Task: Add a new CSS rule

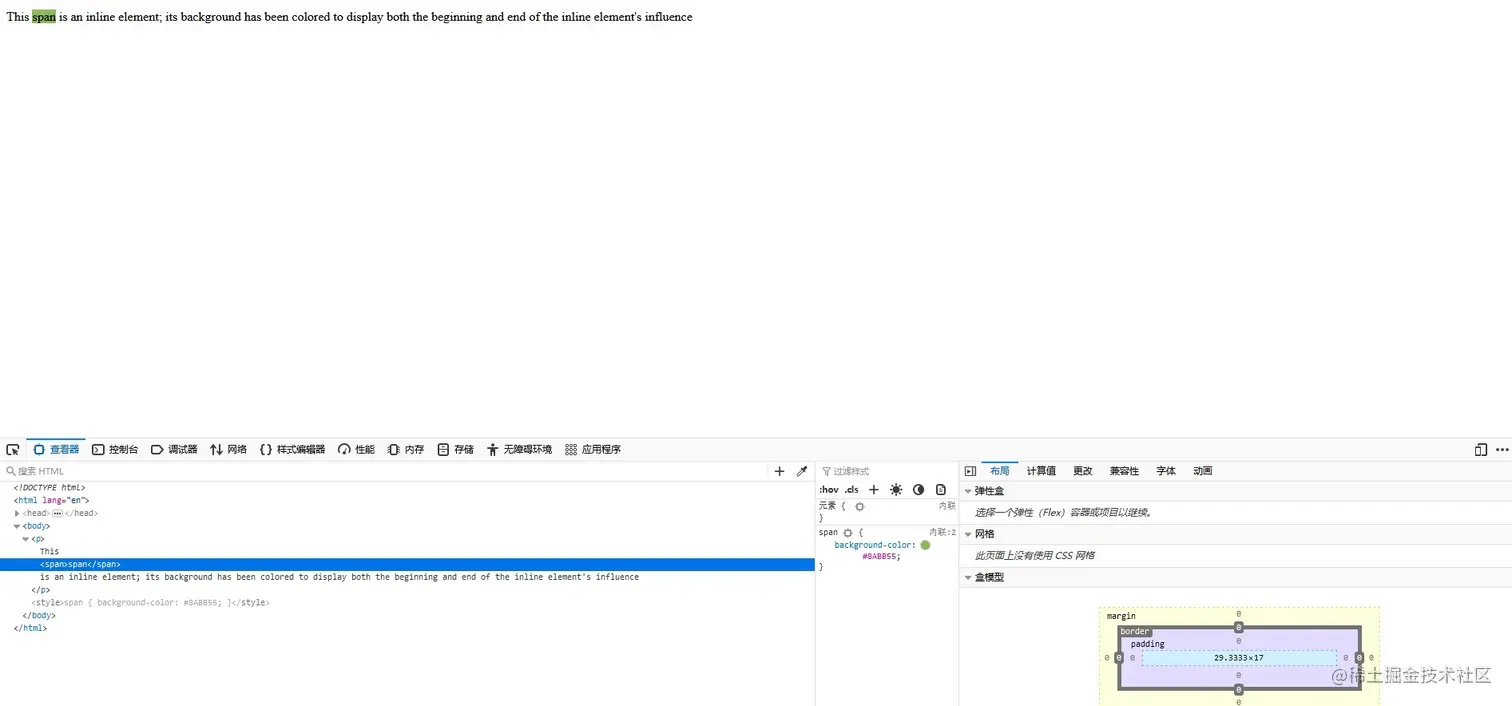Action: [874, 490]
